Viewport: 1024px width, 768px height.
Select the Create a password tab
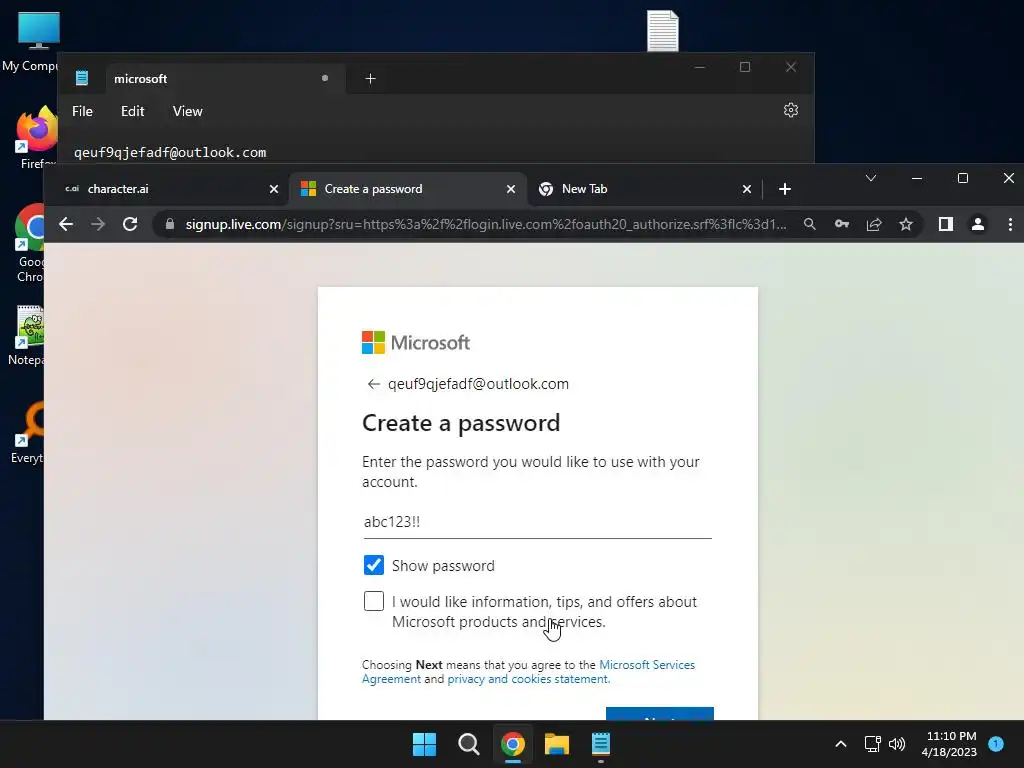[407, 189]
